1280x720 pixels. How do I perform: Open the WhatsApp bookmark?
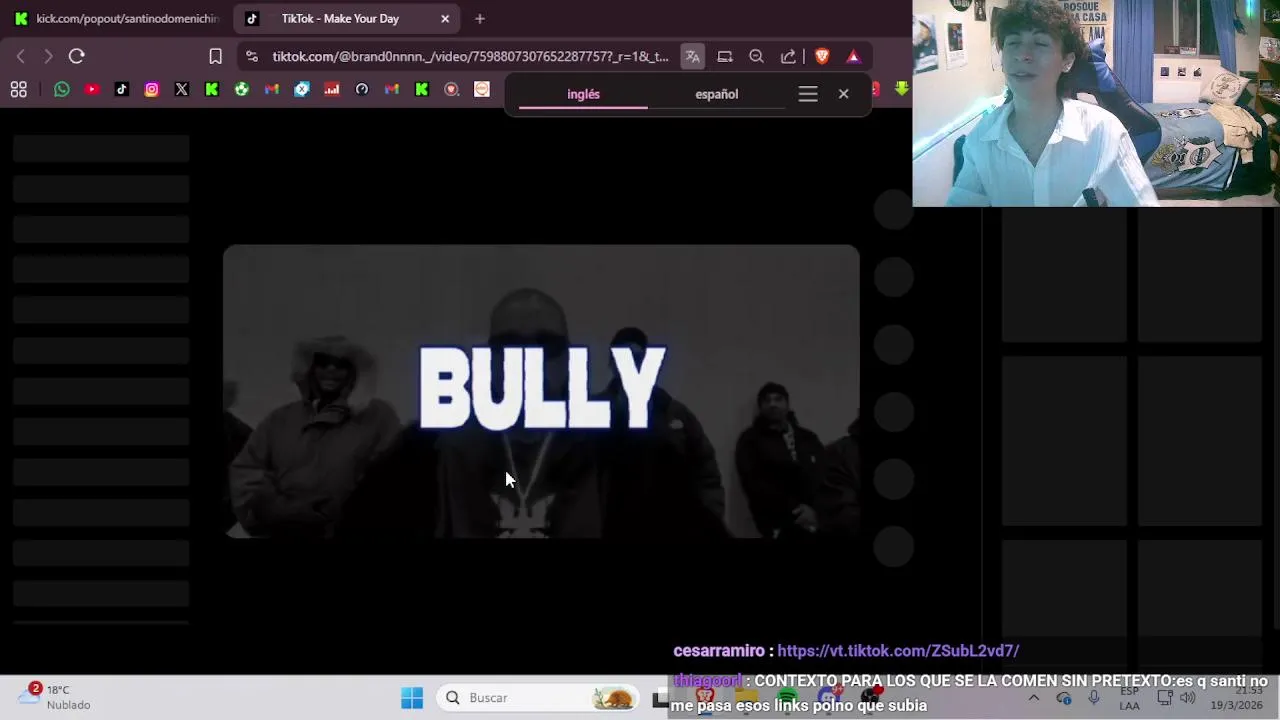(x=62, y=89)
